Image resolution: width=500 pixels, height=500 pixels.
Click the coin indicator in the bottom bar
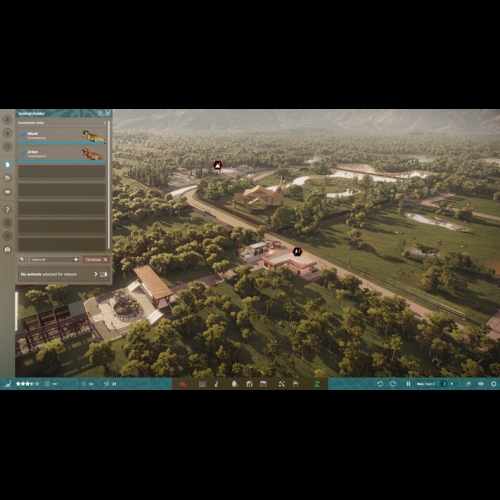[84, 384]
